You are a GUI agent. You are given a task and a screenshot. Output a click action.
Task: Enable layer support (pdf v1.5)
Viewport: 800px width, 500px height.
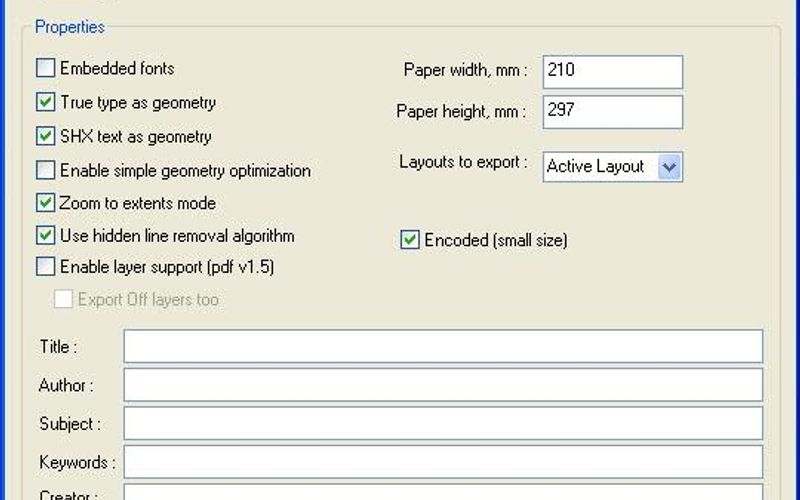coord(45,267)
